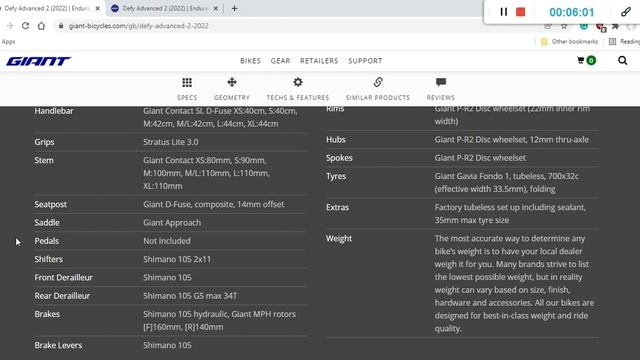
Task: Open the Bikes menu
Action: pyautogui.click(x=250, y=61)
